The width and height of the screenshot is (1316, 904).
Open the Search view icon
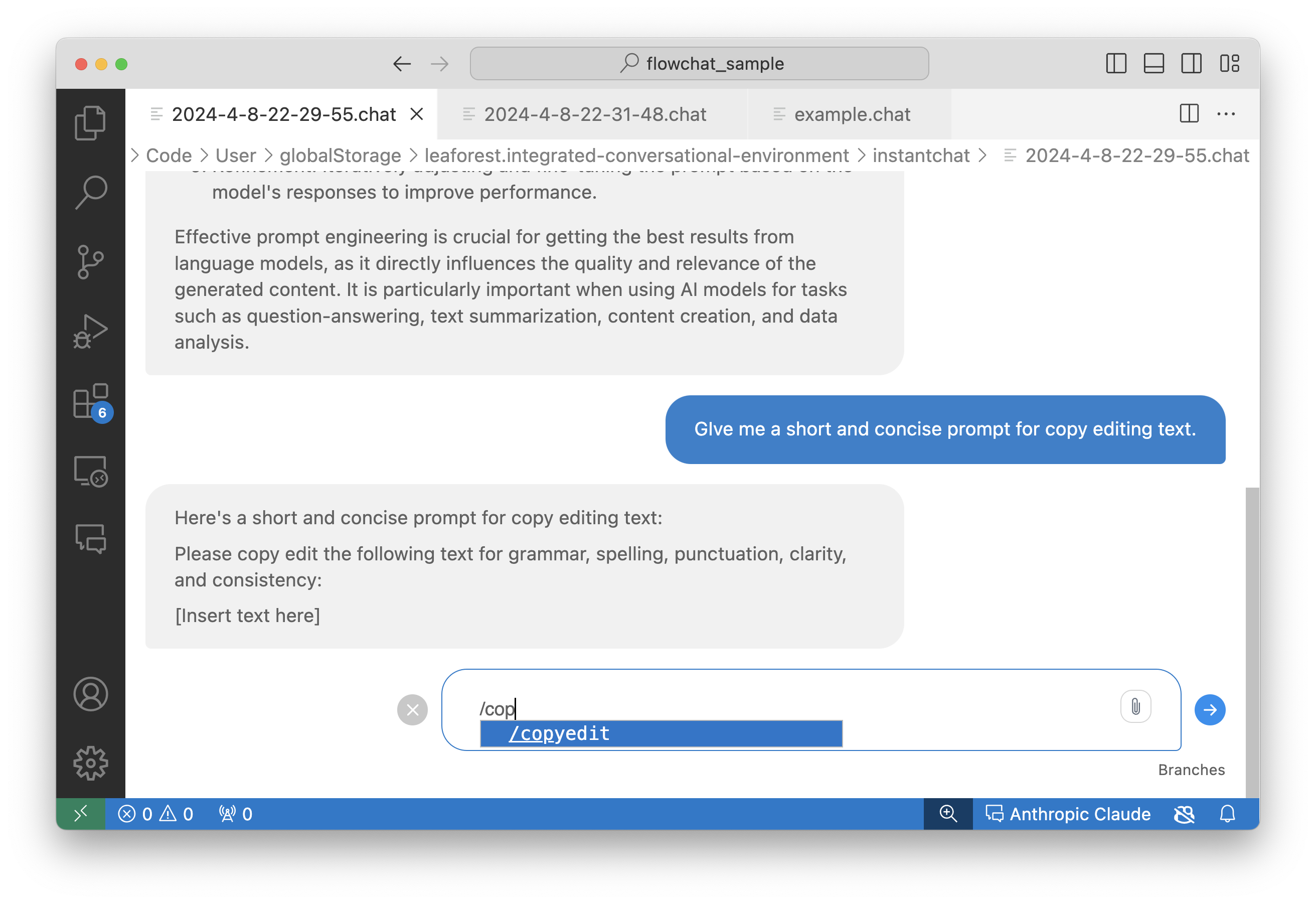pos(90,192)
